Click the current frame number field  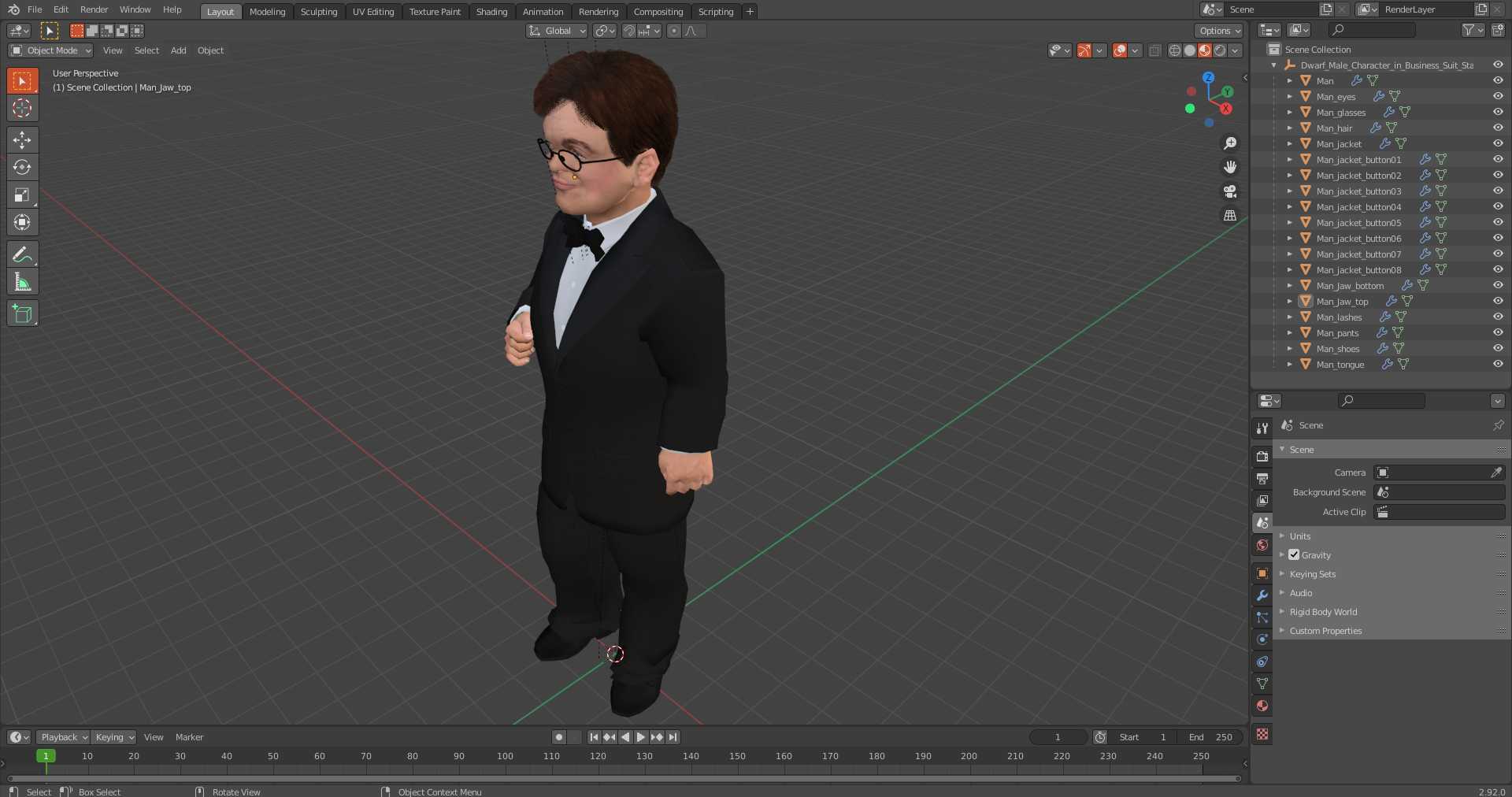pos(1058,737)
